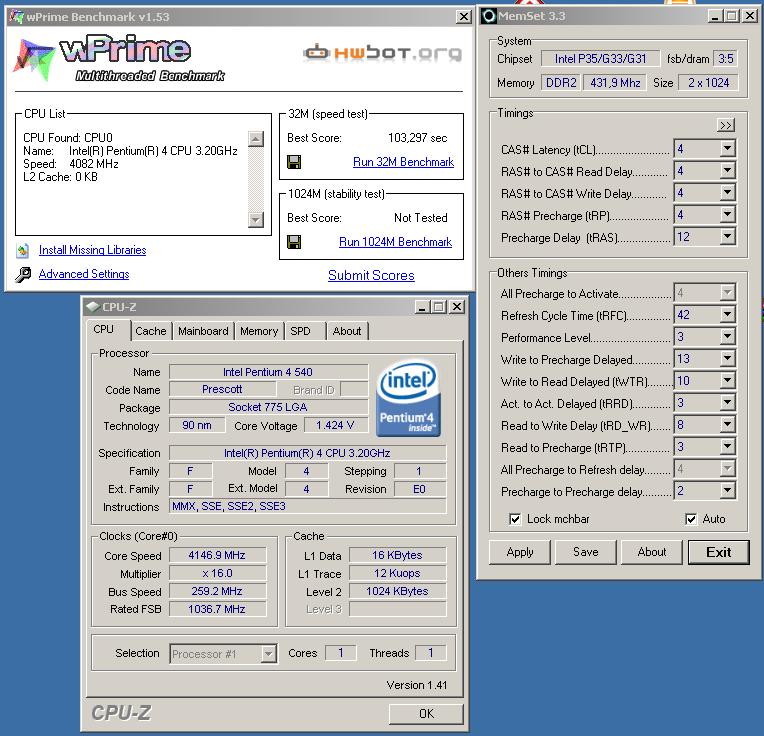
Task: Click the OK button in CPU-Z
Action: (x=426, y=714)
